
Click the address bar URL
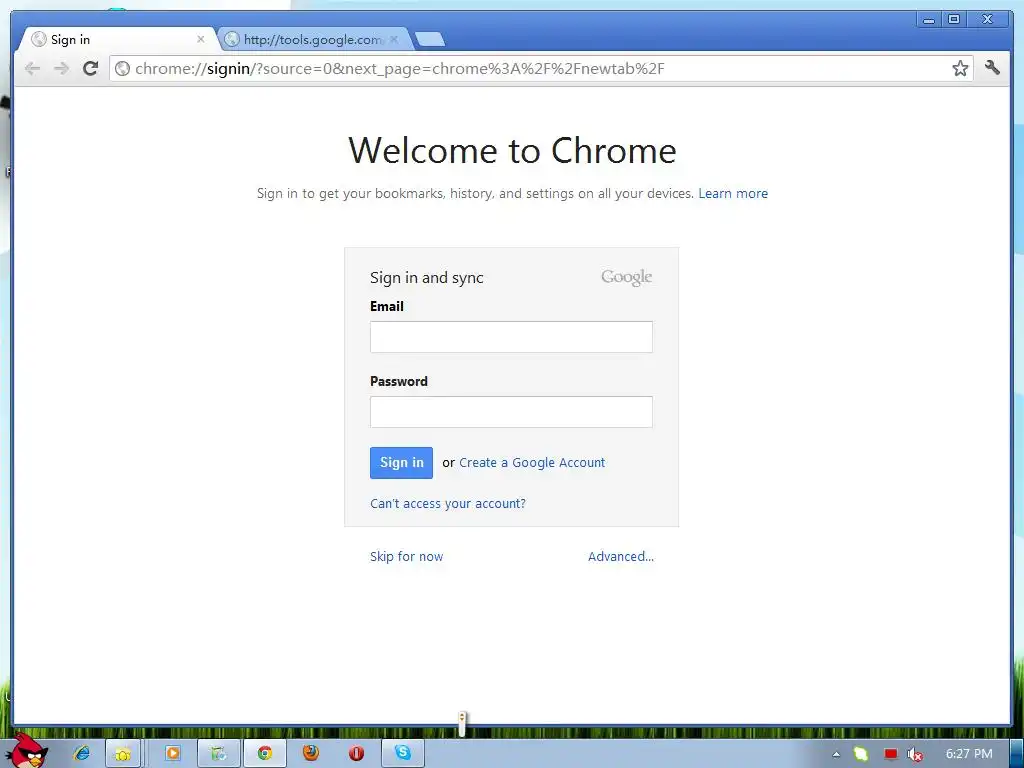click(400, 69)
